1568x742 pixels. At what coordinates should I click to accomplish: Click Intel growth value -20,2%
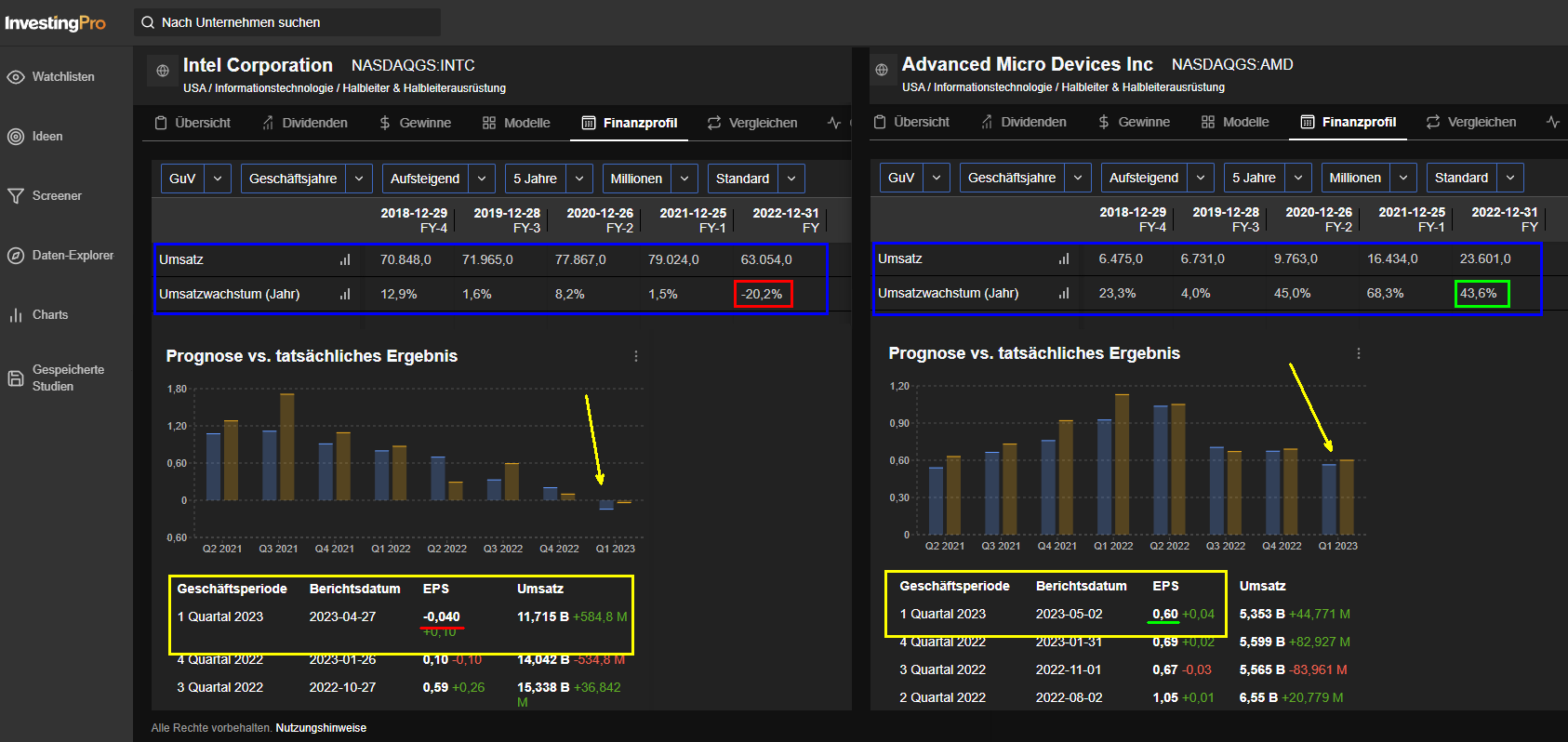point(762,294)
